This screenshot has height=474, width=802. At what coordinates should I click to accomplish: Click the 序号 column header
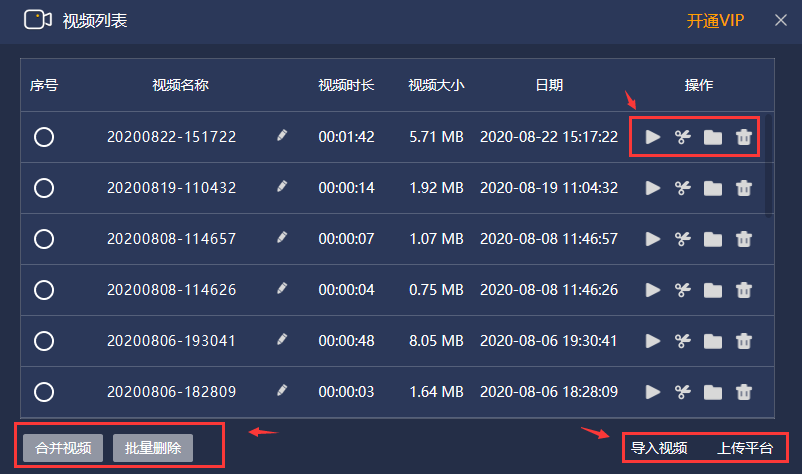(44, 85)
